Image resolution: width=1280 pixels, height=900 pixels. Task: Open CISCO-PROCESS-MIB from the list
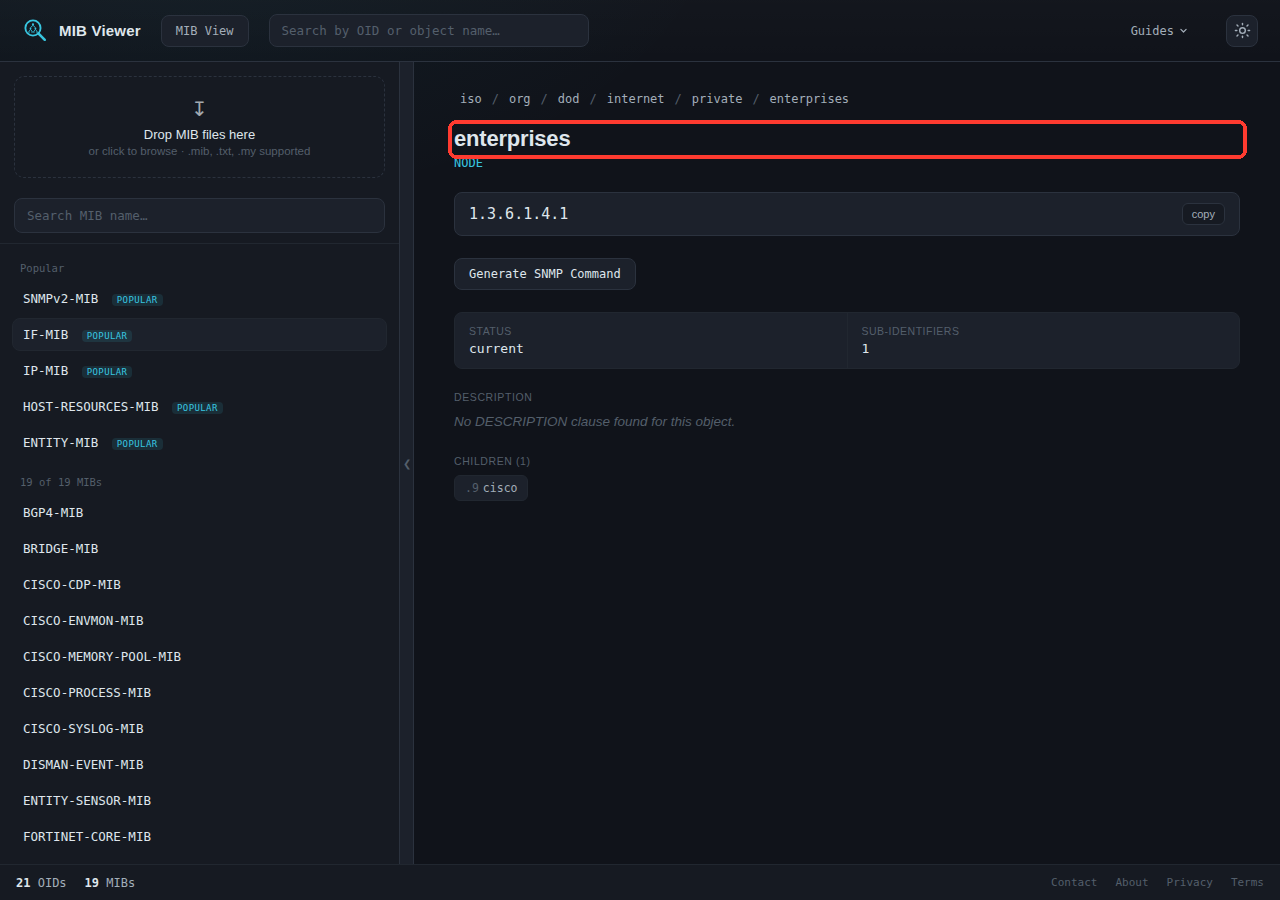tap(199, 693)
